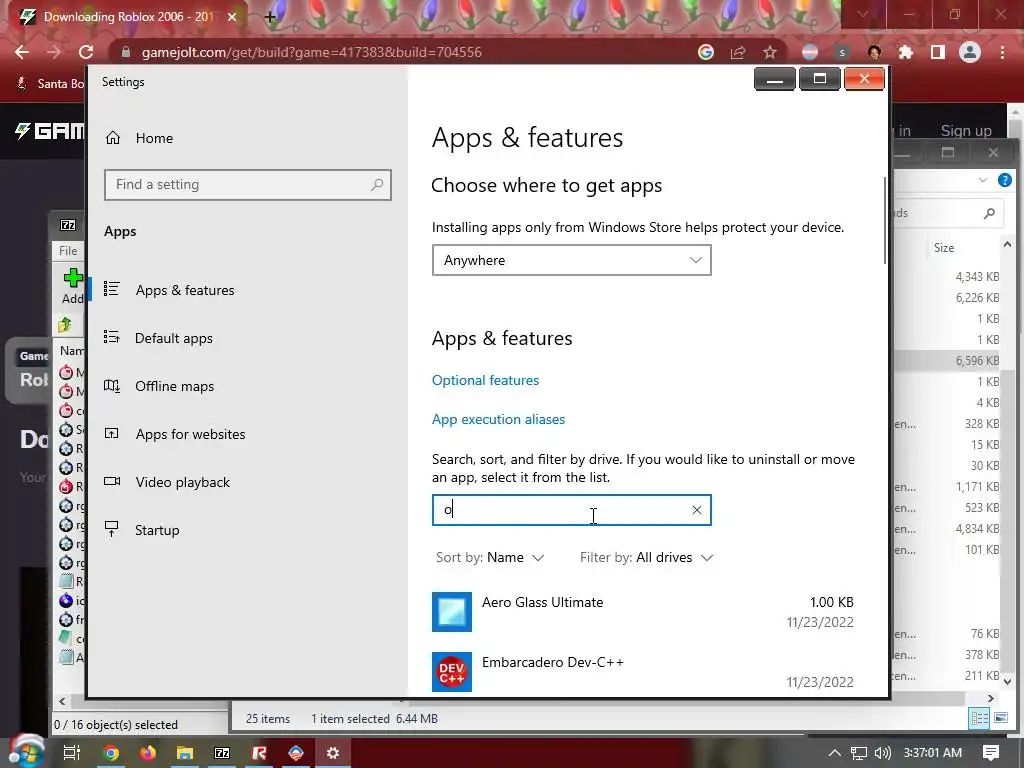
Task: Select the Offline maps sidebar icon
Action: coord(112,385)
